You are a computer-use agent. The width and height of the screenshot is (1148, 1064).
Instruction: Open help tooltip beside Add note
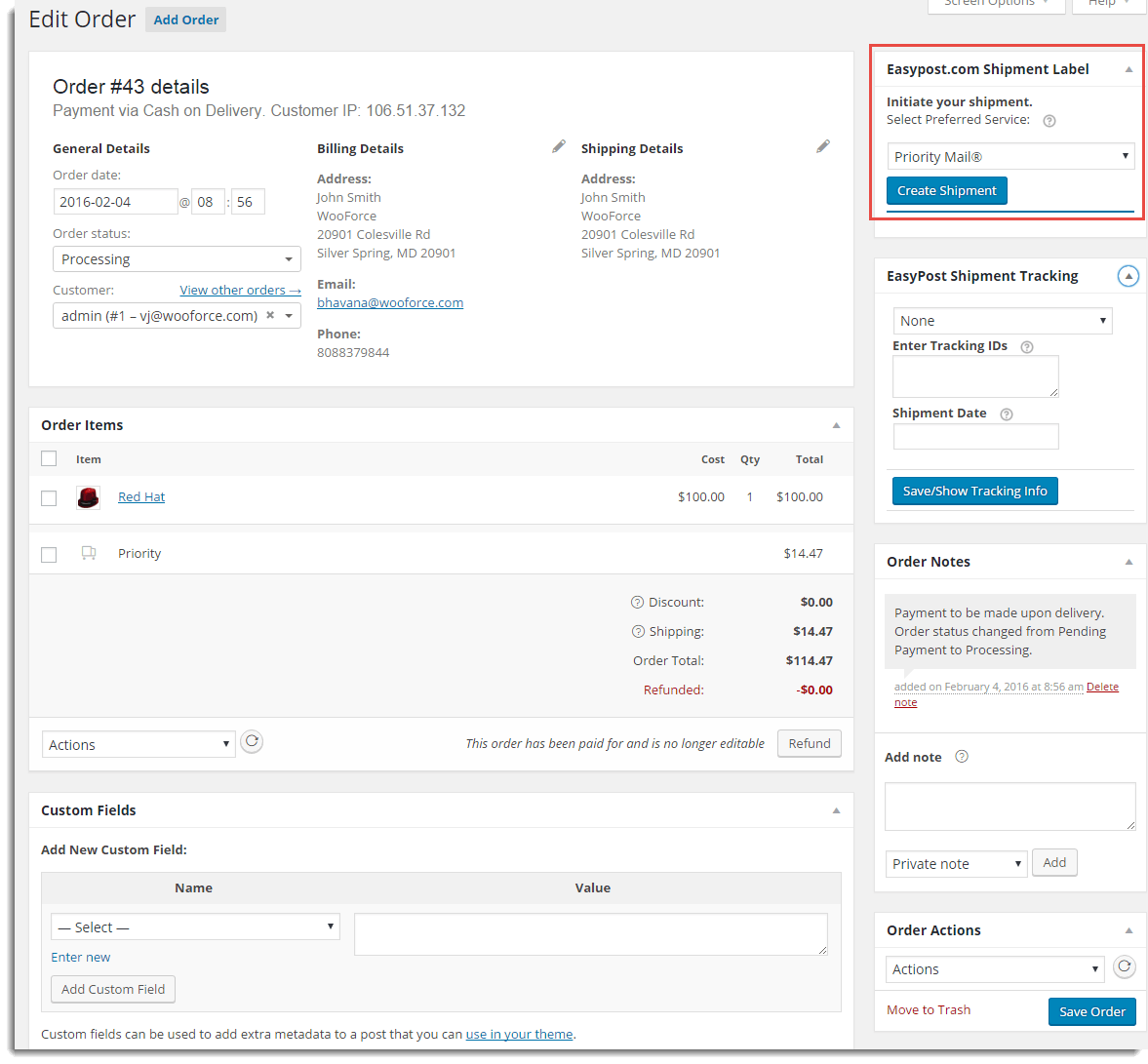964,757
